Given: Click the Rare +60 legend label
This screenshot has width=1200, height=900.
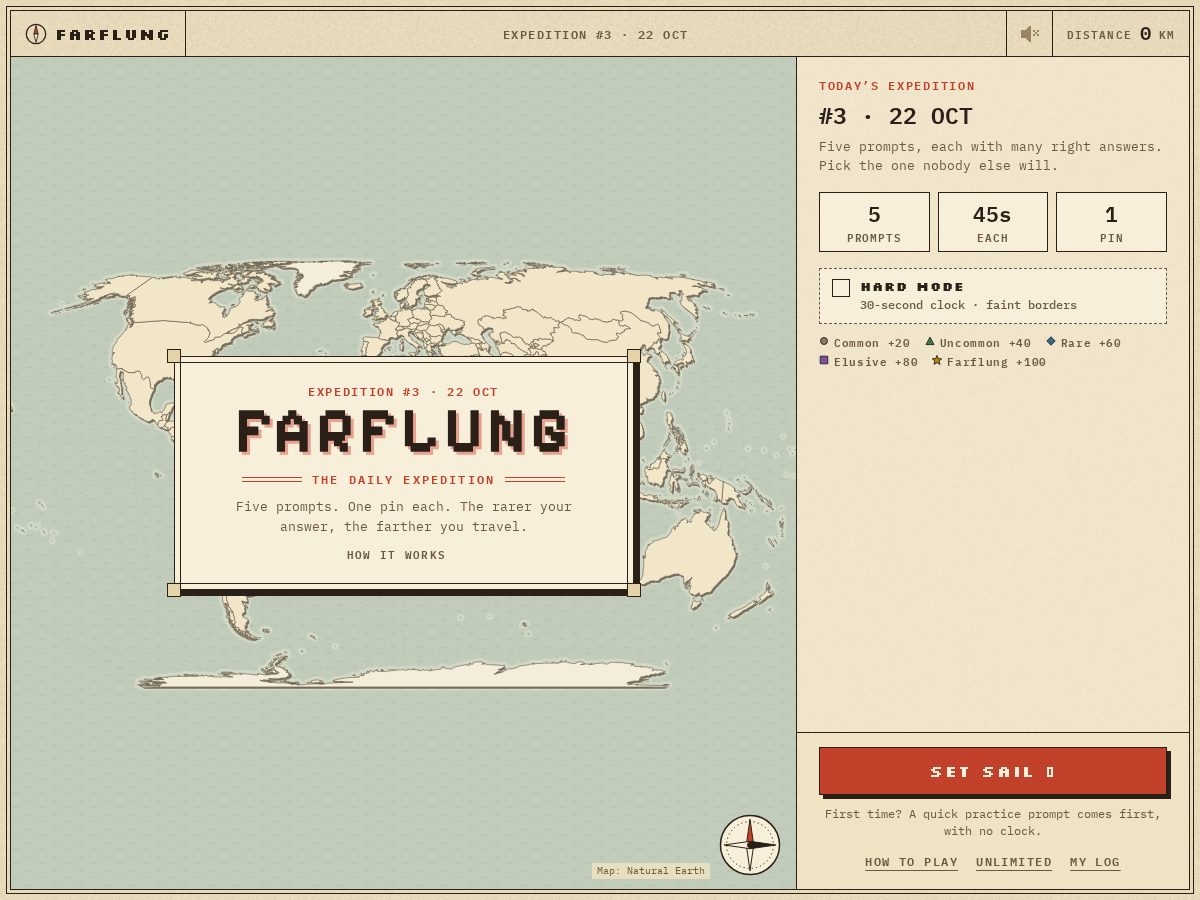Looking at the screenshot, I should point(1091,343).
